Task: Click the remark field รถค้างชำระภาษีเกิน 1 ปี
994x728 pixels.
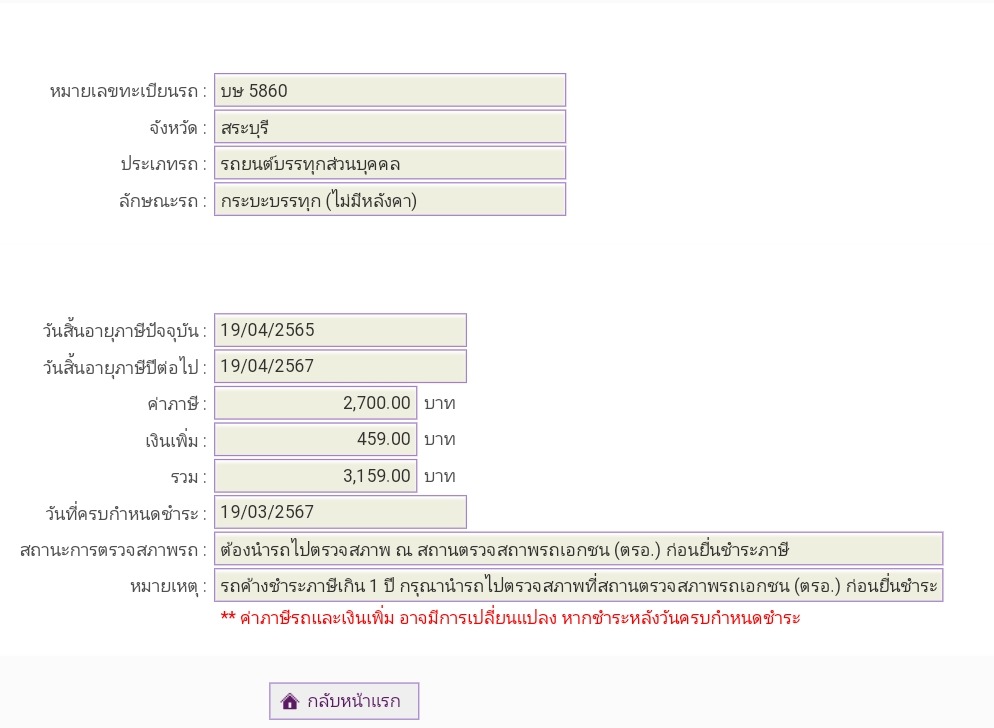Action: 579,585
